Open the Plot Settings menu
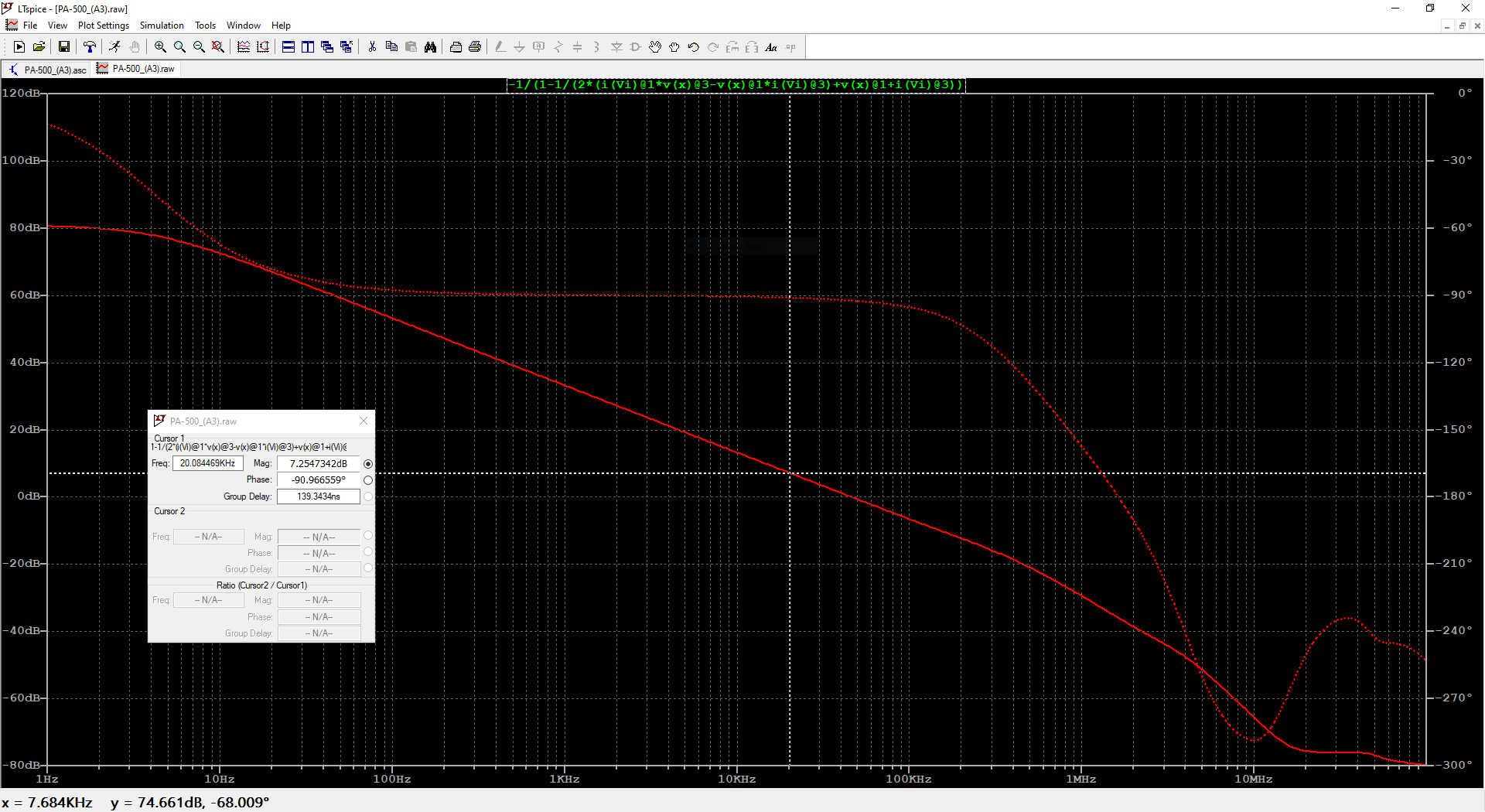The image size is (1485, 812). pos(103,26)
